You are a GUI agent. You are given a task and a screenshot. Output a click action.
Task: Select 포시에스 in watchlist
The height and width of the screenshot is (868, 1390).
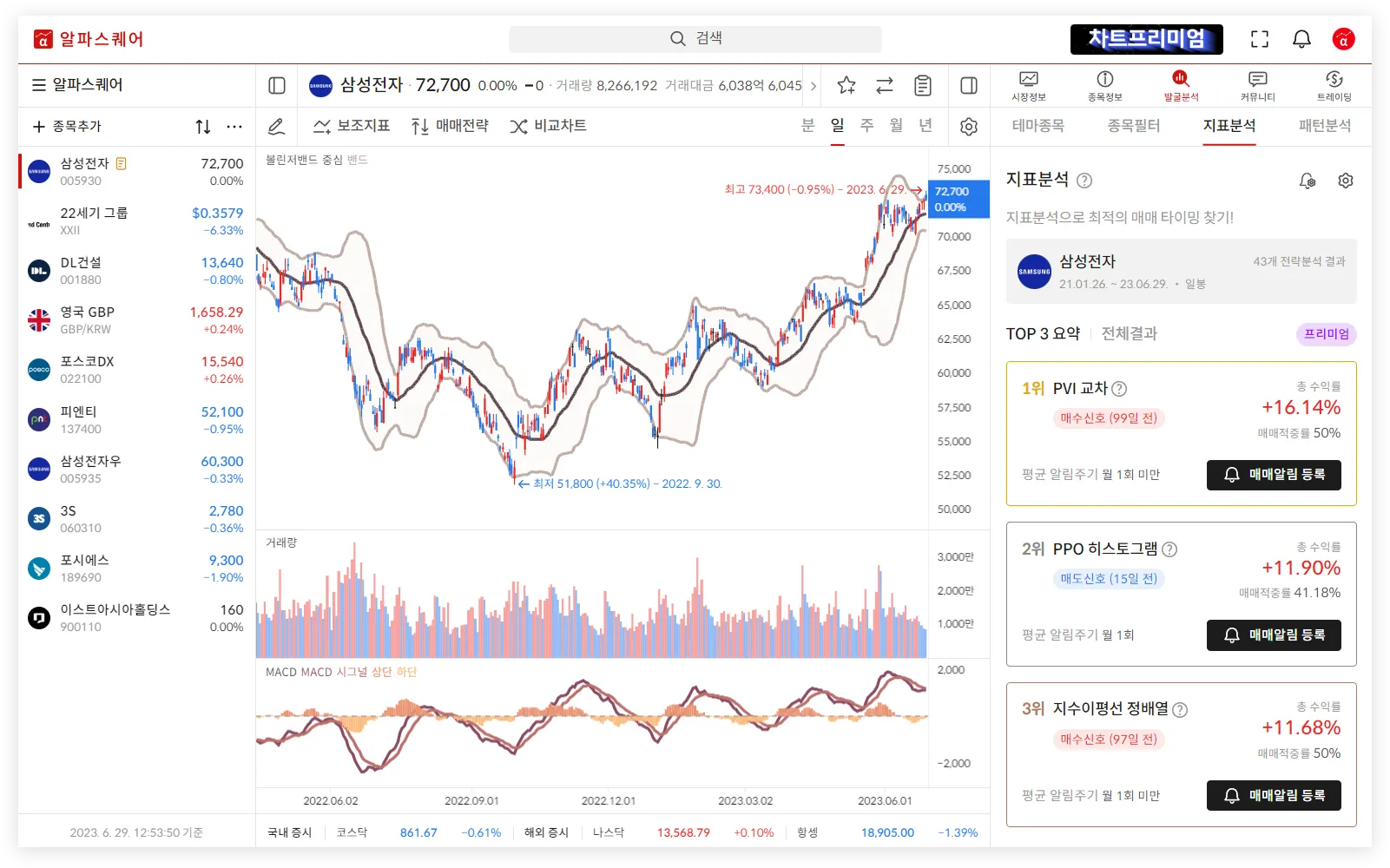(x=136, y=569)
